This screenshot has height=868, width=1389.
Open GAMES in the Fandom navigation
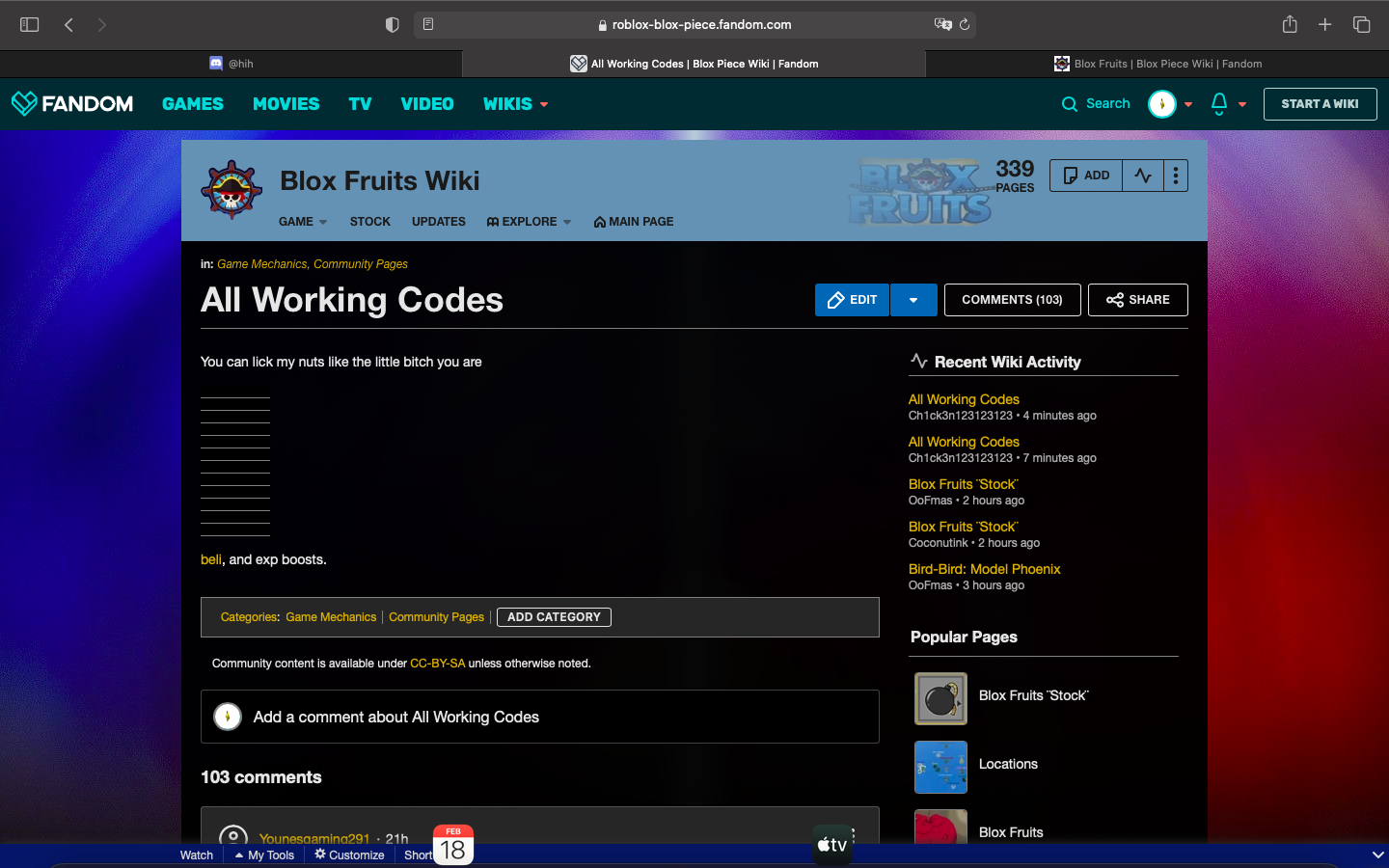(193, 104)
